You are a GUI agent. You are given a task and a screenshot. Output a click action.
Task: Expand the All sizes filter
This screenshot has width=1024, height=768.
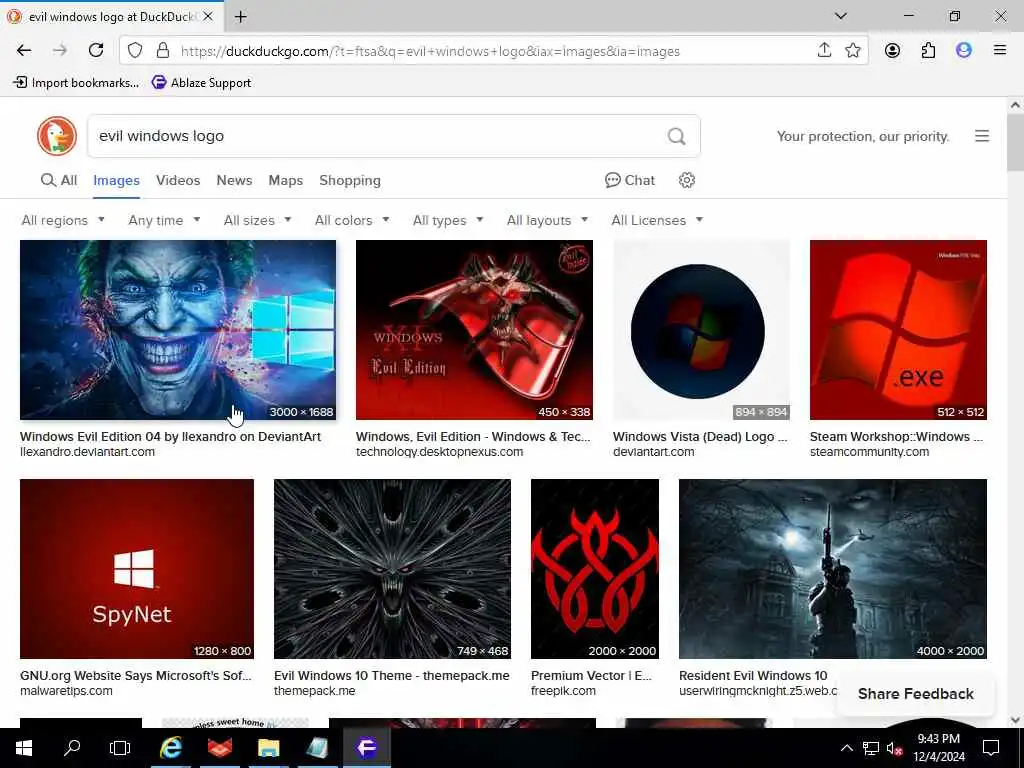point(257,220)
